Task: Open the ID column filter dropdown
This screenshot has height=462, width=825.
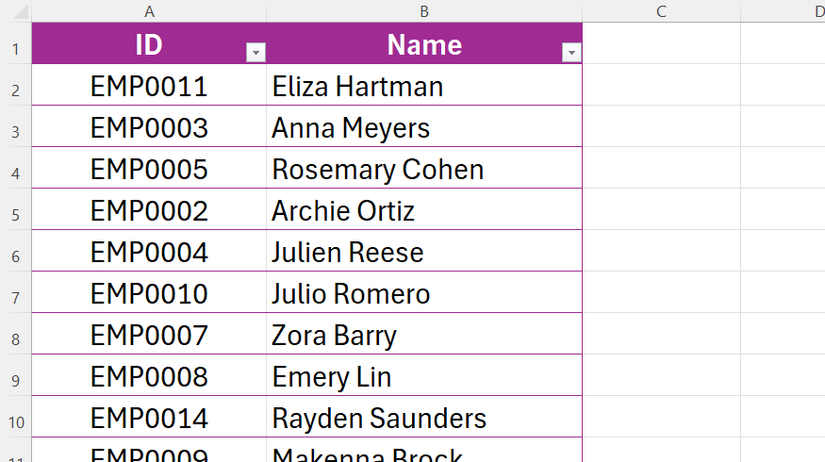Action: click(x=256, y=53)
